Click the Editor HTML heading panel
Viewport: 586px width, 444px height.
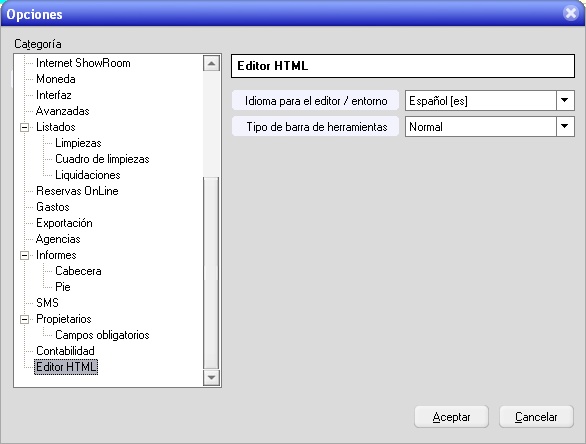(x=403, y=66)
